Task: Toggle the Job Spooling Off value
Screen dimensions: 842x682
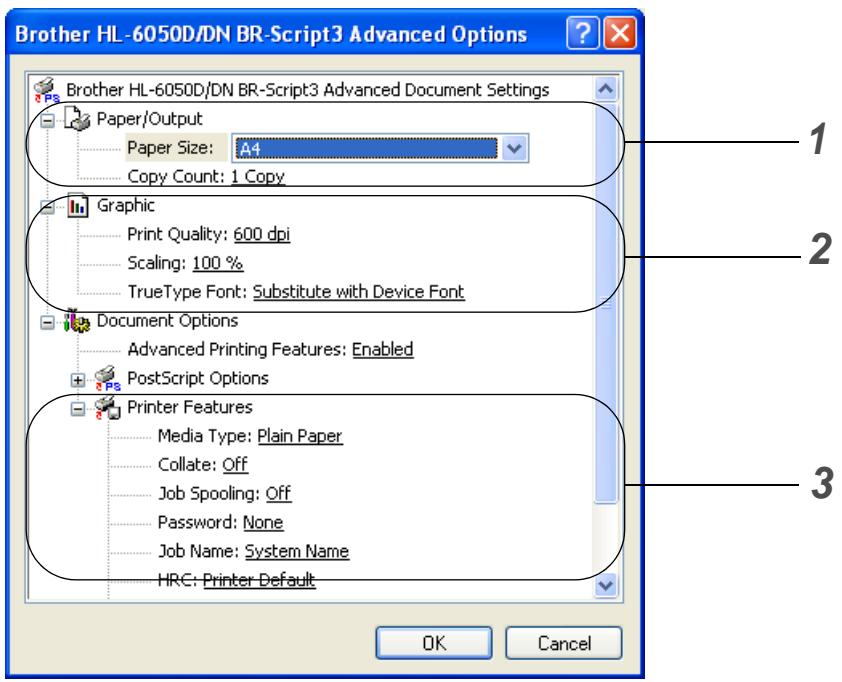Action: 279,494
